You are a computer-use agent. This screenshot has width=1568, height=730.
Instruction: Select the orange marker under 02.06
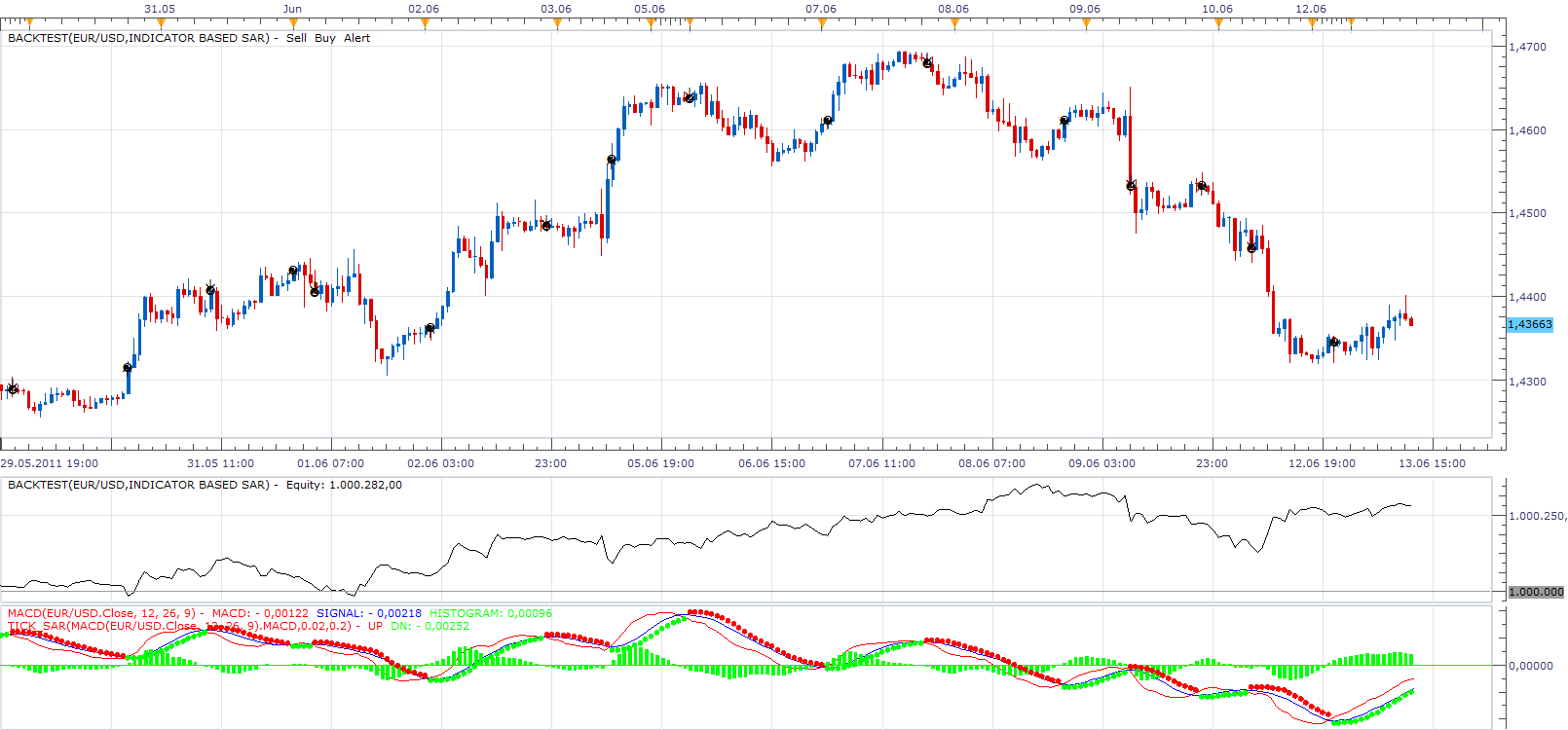425,23
